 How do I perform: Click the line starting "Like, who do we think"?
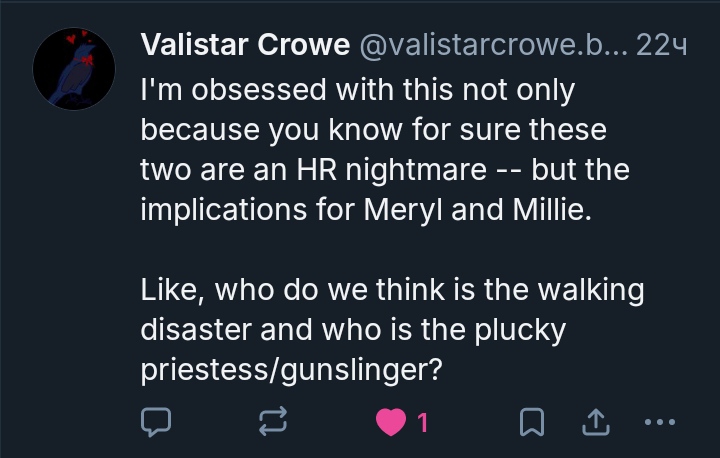[392, 290]
